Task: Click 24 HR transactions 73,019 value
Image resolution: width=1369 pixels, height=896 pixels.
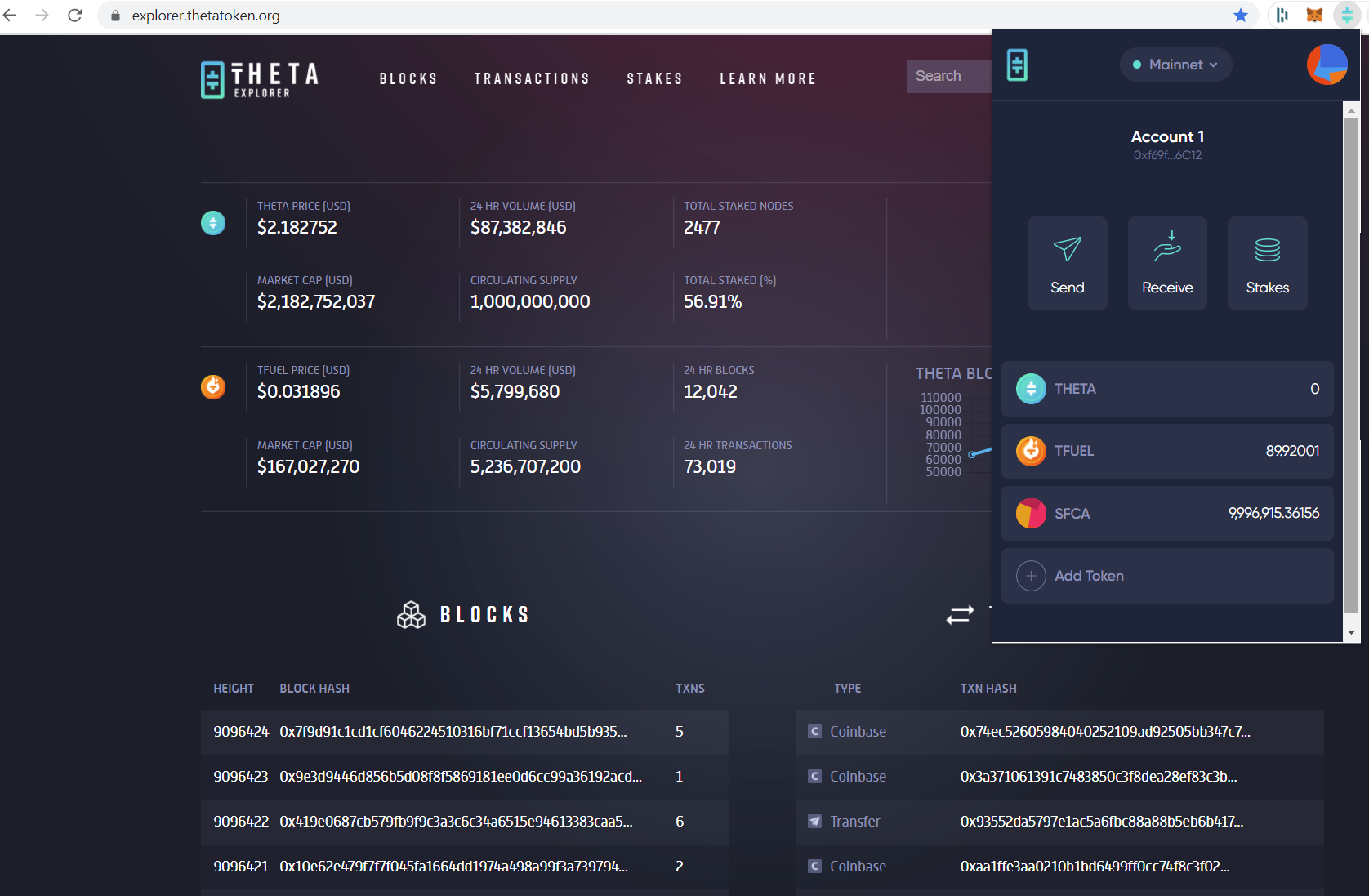Action: [710, 466]
